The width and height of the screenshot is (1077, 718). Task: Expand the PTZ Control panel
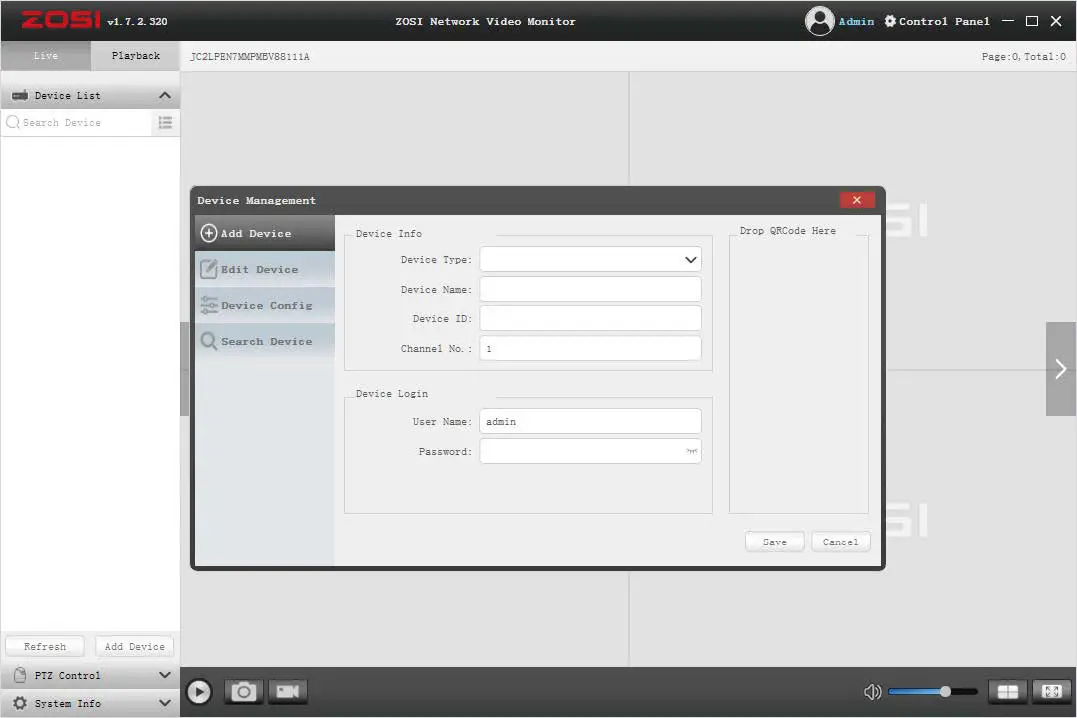pos(165,675)
